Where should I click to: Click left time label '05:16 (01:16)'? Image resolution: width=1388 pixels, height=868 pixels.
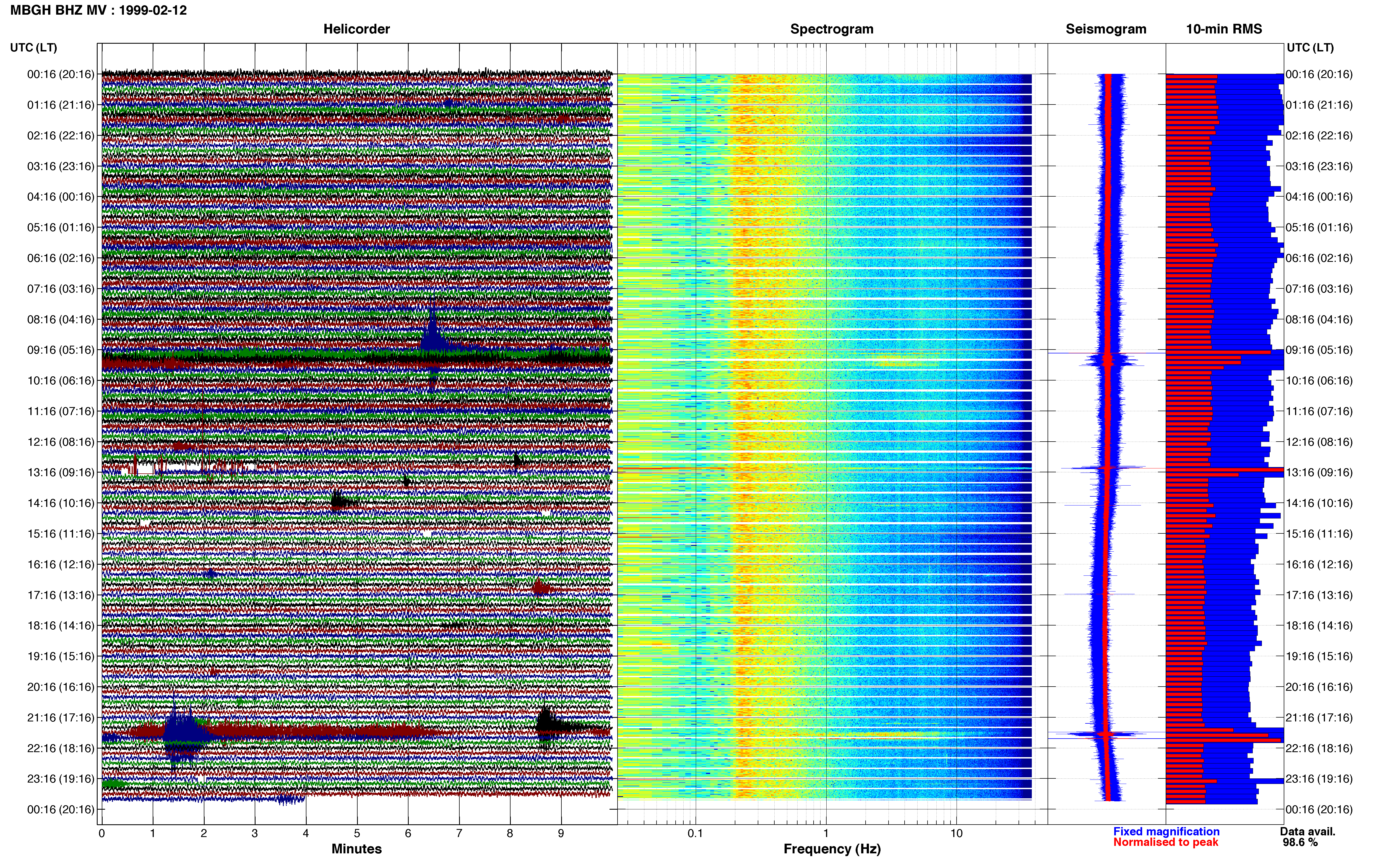[x=60, y=227]
